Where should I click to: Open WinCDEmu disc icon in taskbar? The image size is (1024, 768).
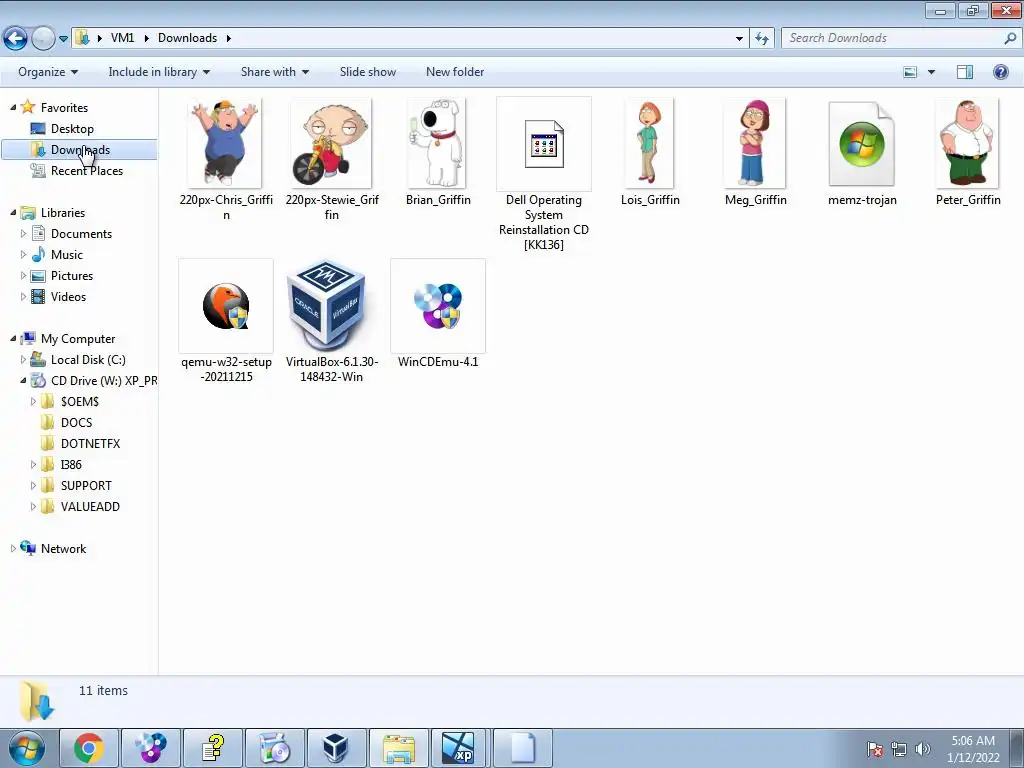click(150, 748)
